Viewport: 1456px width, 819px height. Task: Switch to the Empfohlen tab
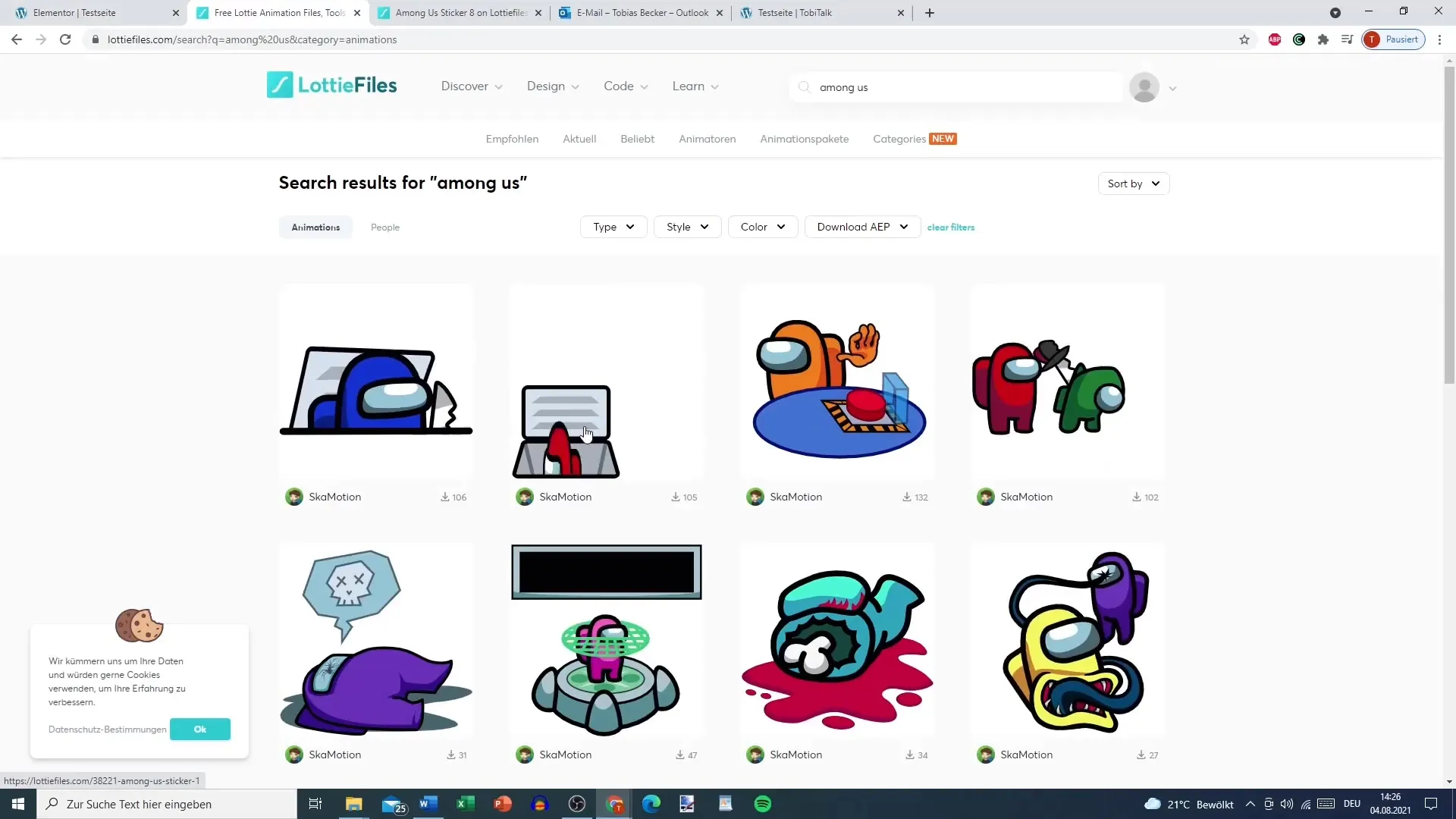point(512,139)
